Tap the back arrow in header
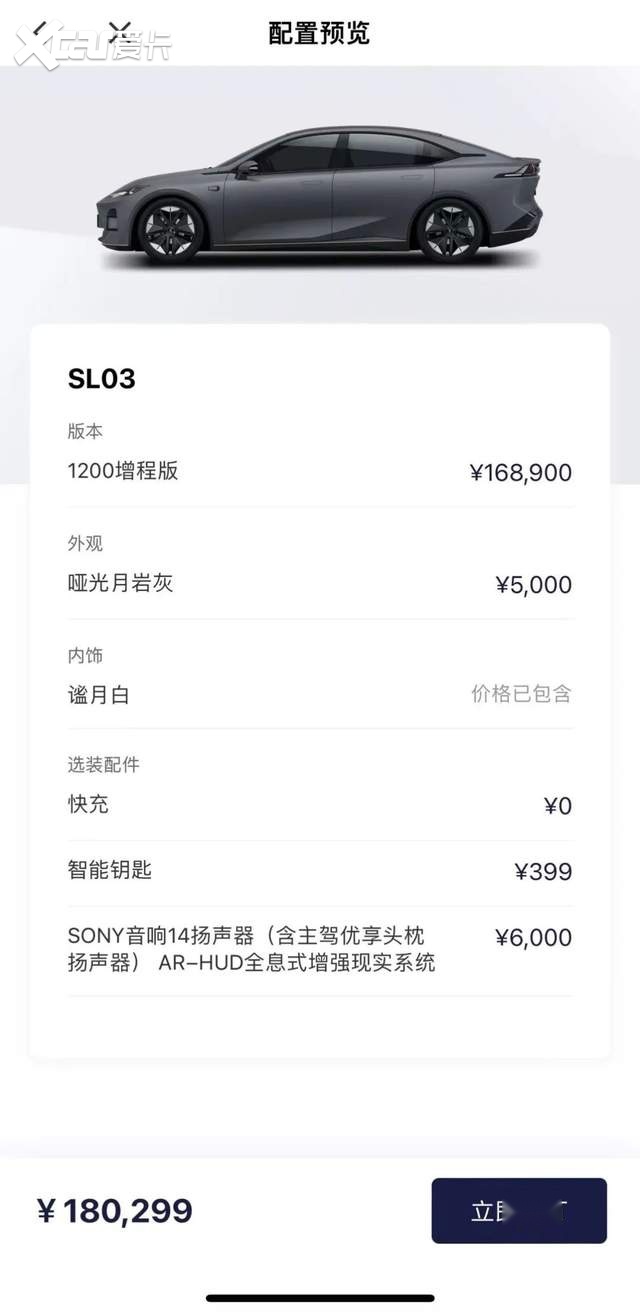The width and height of the screenshot is (640, 1314). coord(38,32)
